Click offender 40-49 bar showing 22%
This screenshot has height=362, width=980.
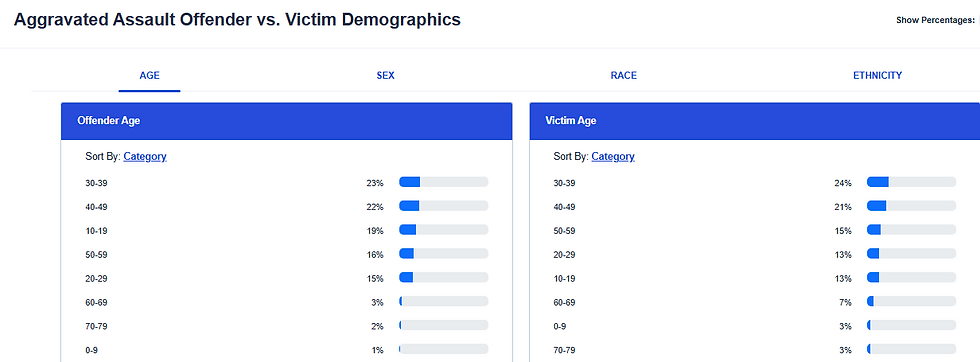click(x=444, y=206)
